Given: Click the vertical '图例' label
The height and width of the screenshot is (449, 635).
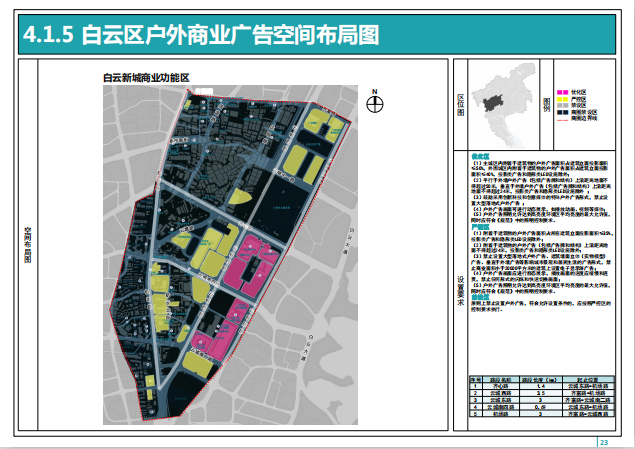Looking at the screenshot, I should coord(546,104).
